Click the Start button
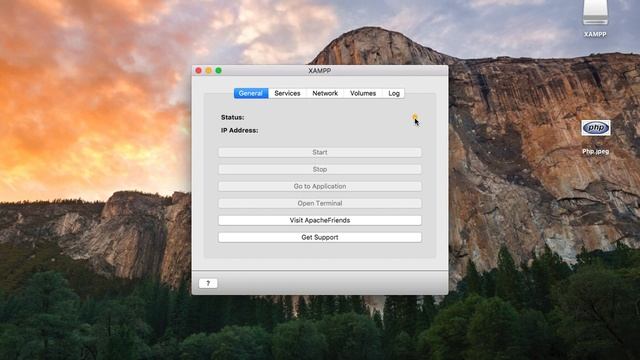 [320, 152]
